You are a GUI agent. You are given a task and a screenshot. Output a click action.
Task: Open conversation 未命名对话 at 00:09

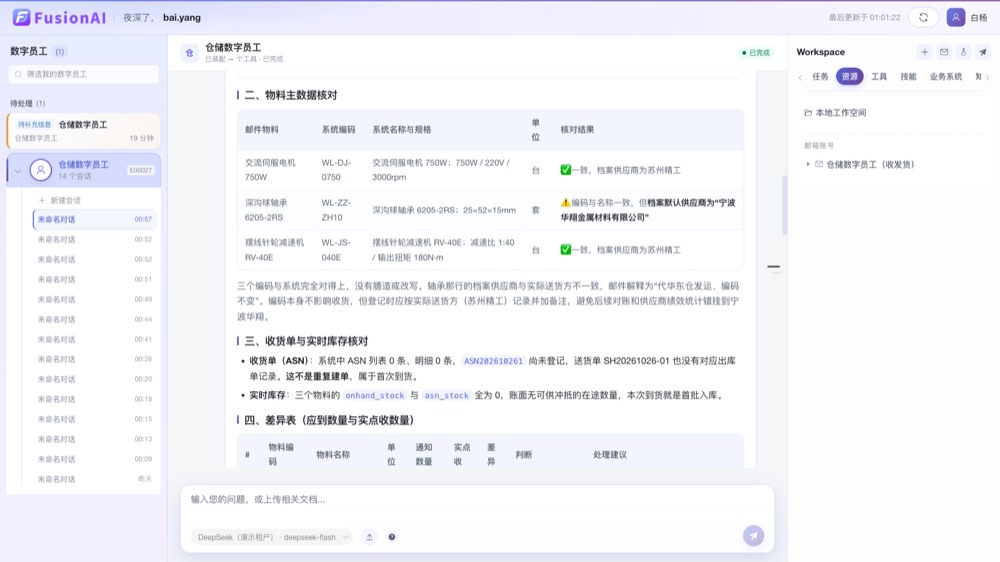click(94, 459)
